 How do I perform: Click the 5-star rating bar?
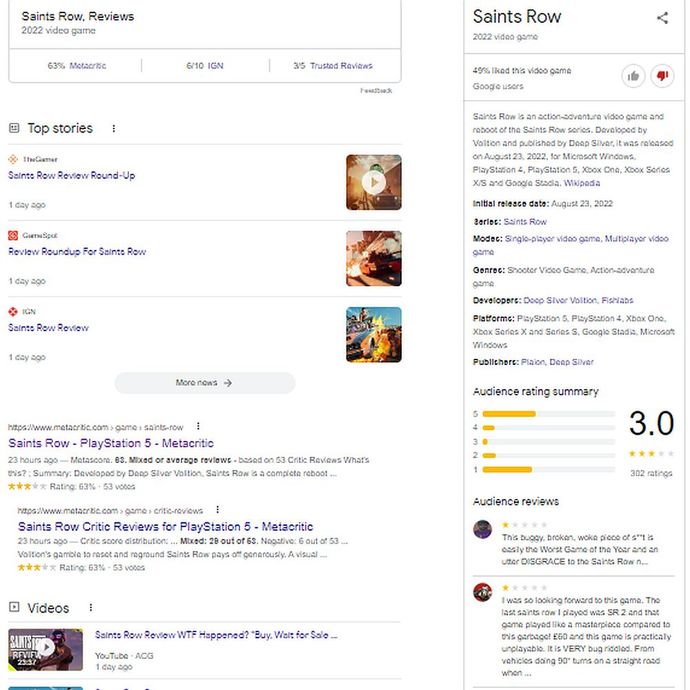[x=548, y=414]
